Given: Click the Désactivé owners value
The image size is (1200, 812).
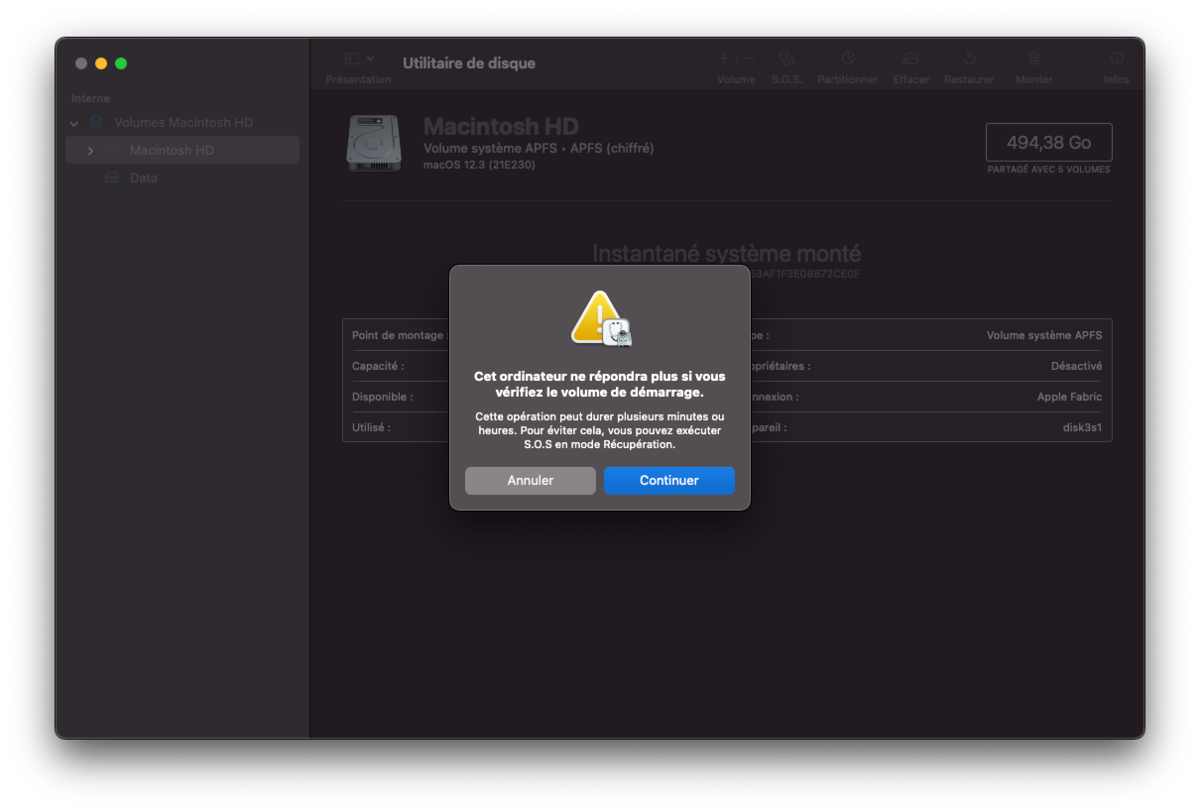Looking at the screenshot, I should 1076,366.
